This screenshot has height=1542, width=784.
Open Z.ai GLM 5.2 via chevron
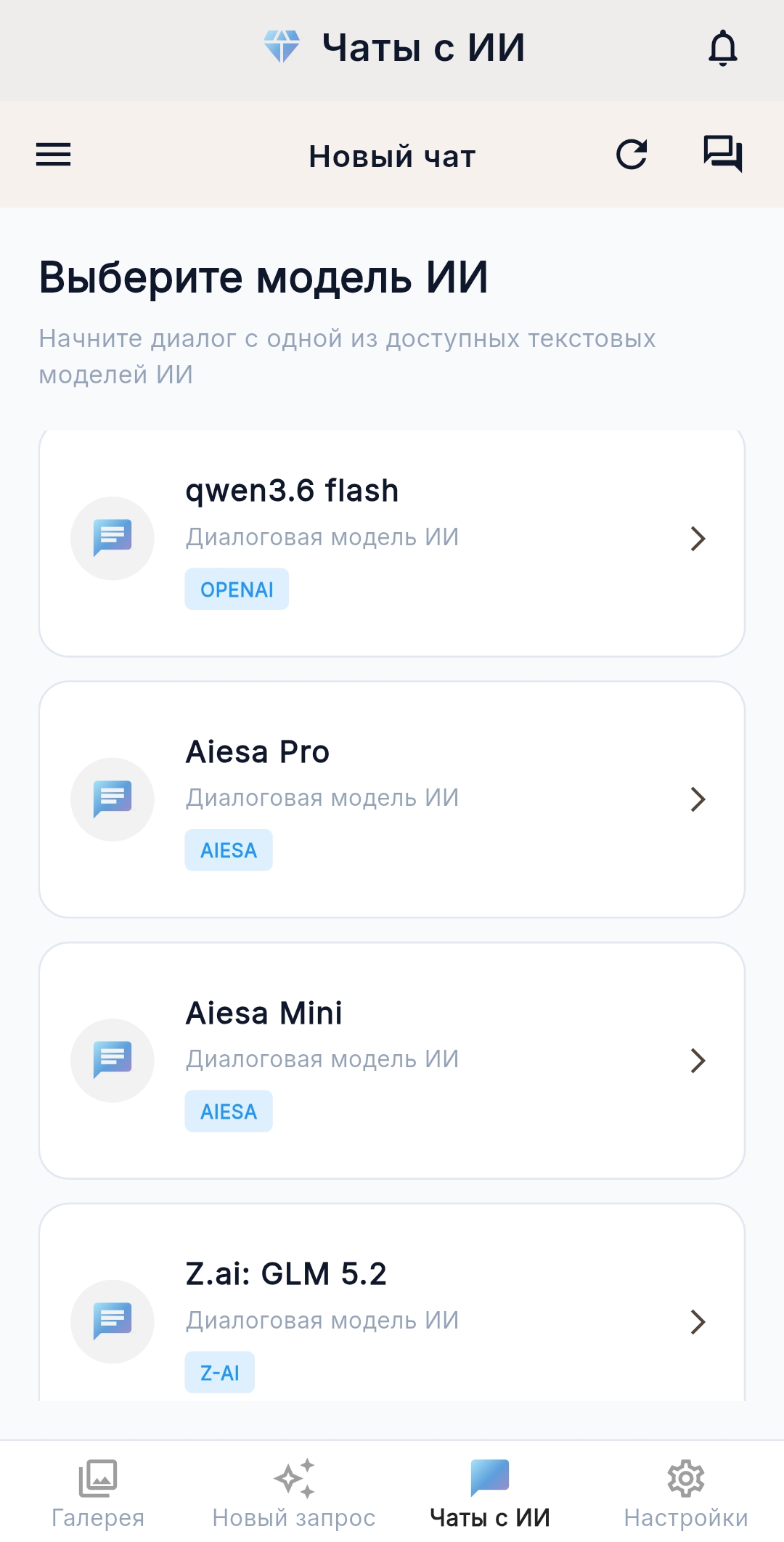click(698, 1322)
